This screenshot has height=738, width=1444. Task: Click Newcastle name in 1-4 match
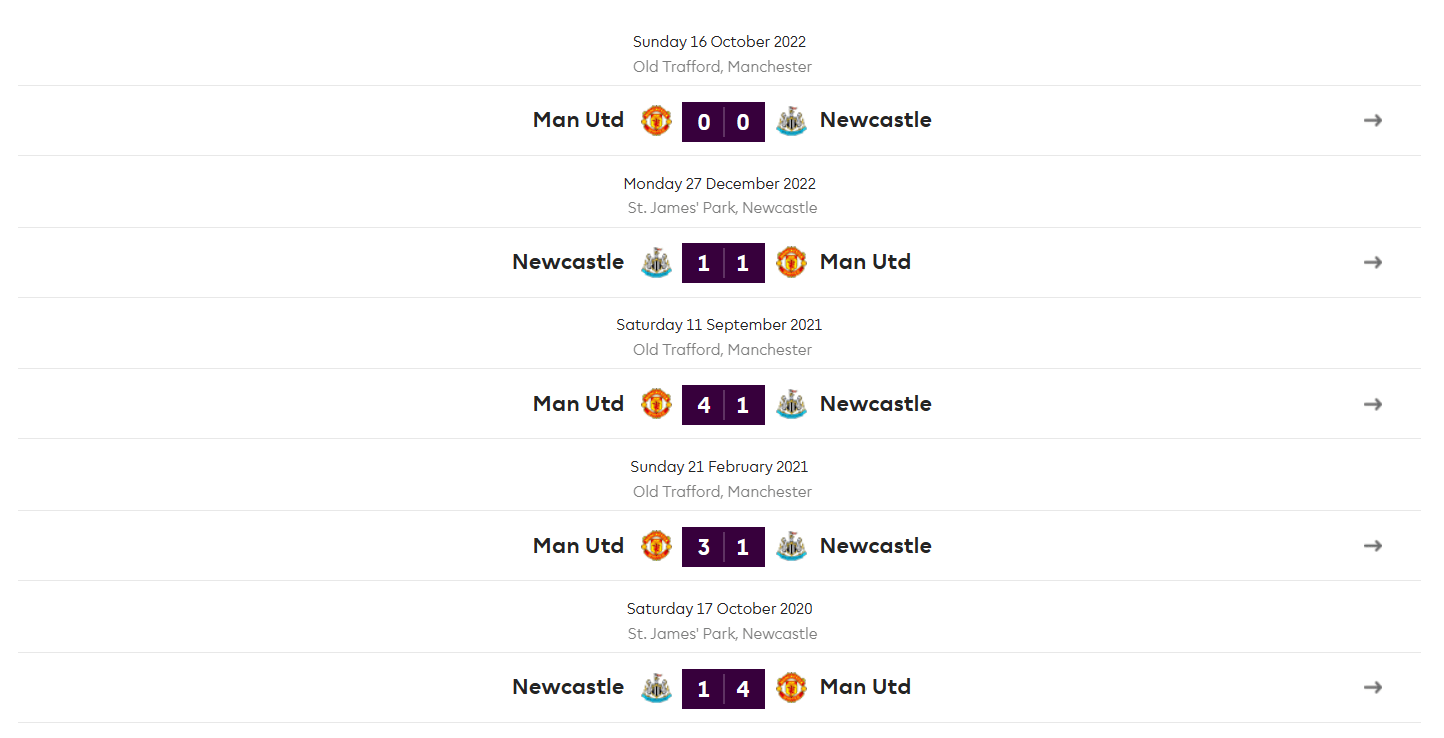click(568, 687)
